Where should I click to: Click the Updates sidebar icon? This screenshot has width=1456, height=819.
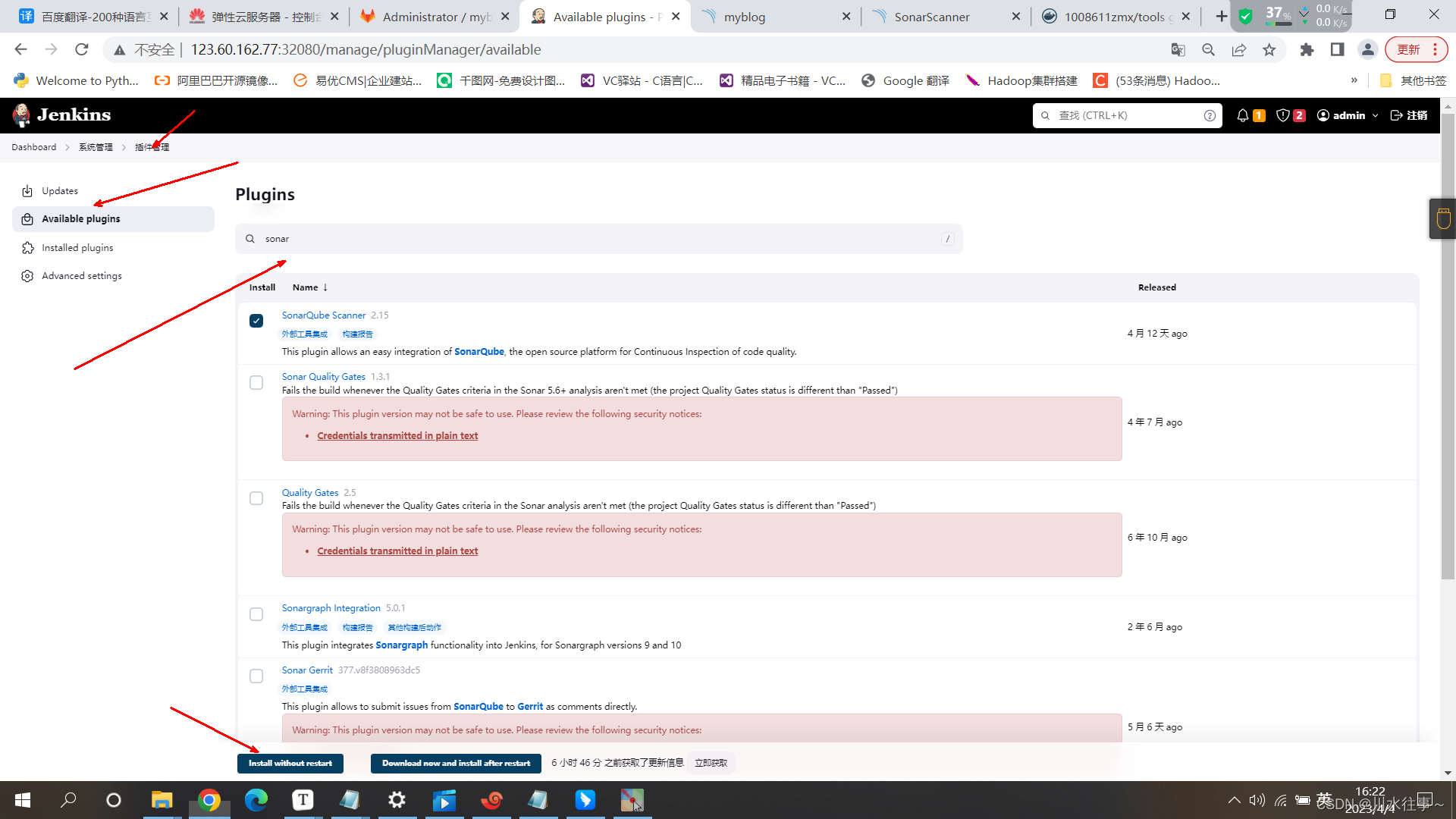(x=27, y=191)
